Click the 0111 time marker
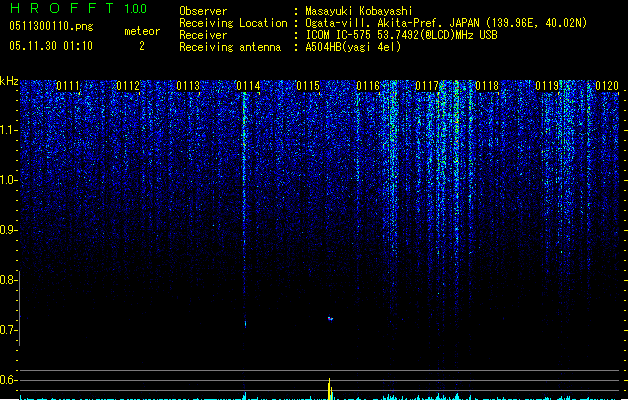Screen dimensions: 629x400 click(x=68, y=86)
